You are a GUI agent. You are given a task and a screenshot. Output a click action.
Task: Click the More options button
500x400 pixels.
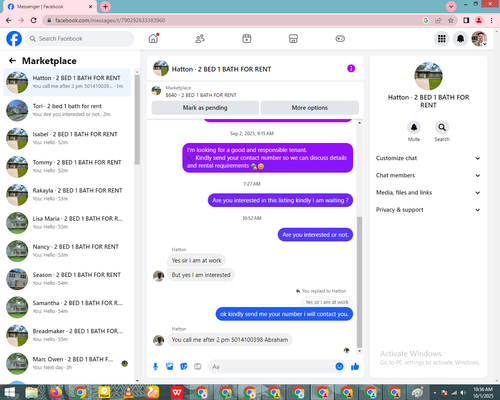pyautogui.click(x=310, y=108)
